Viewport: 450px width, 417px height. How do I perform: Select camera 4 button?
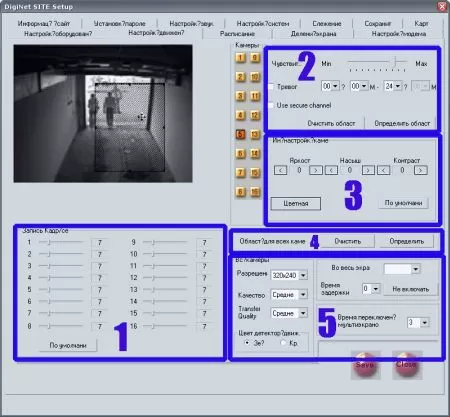[240, 115]
